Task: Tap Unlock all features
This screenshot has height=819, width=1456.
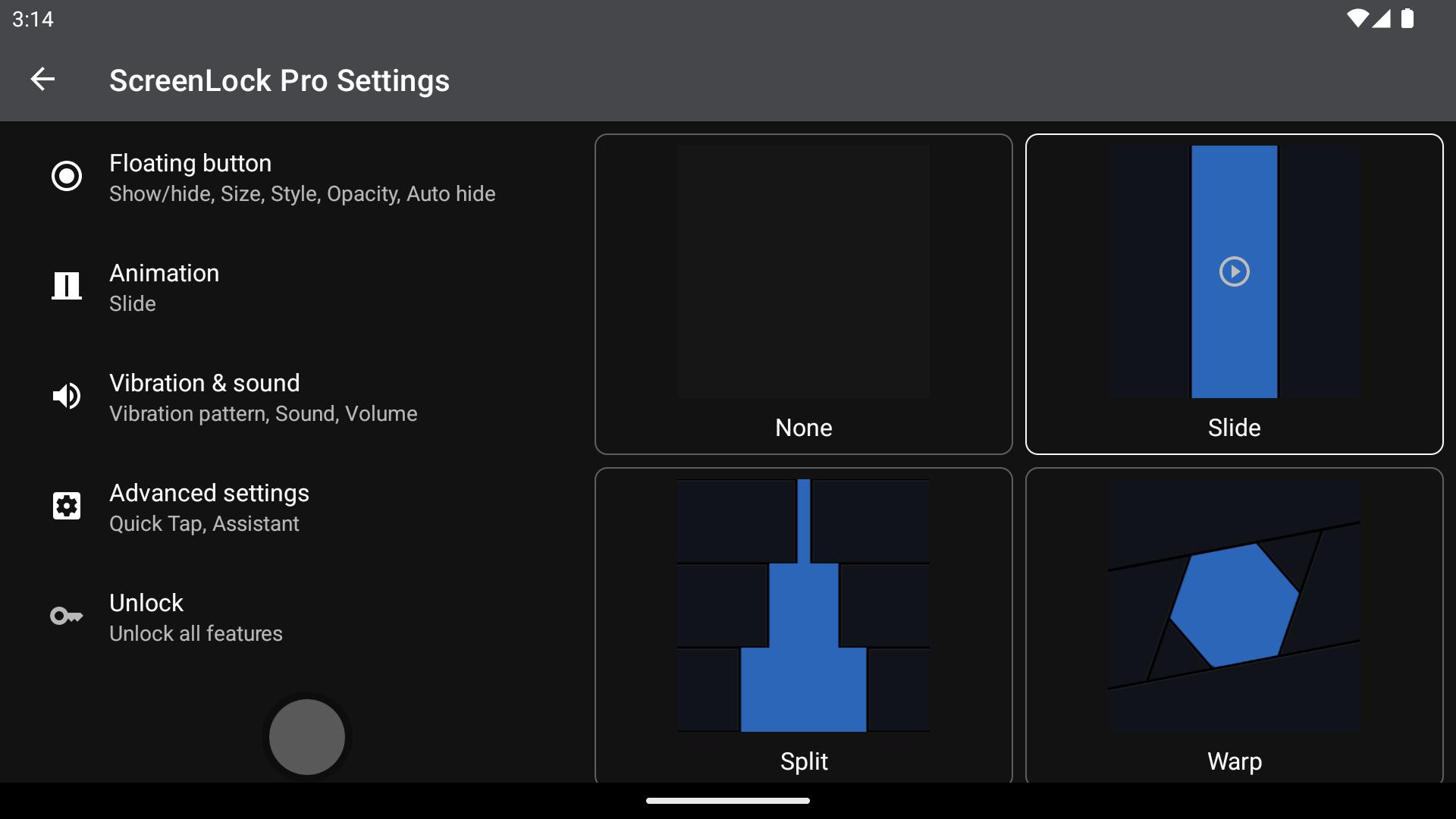Action: tap(196, 633)
